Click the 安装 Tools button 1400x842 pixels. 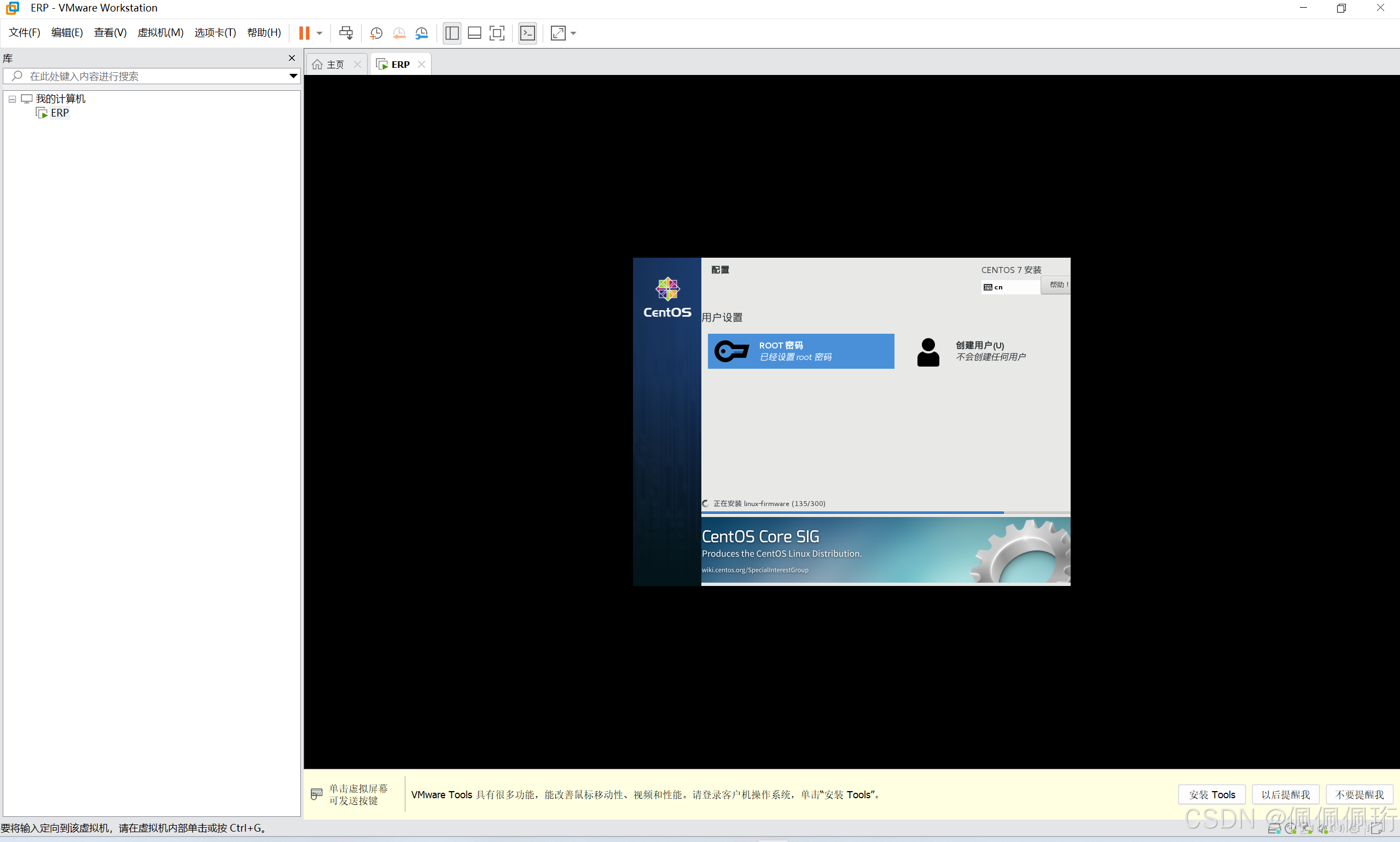[x=1211, y=794]
